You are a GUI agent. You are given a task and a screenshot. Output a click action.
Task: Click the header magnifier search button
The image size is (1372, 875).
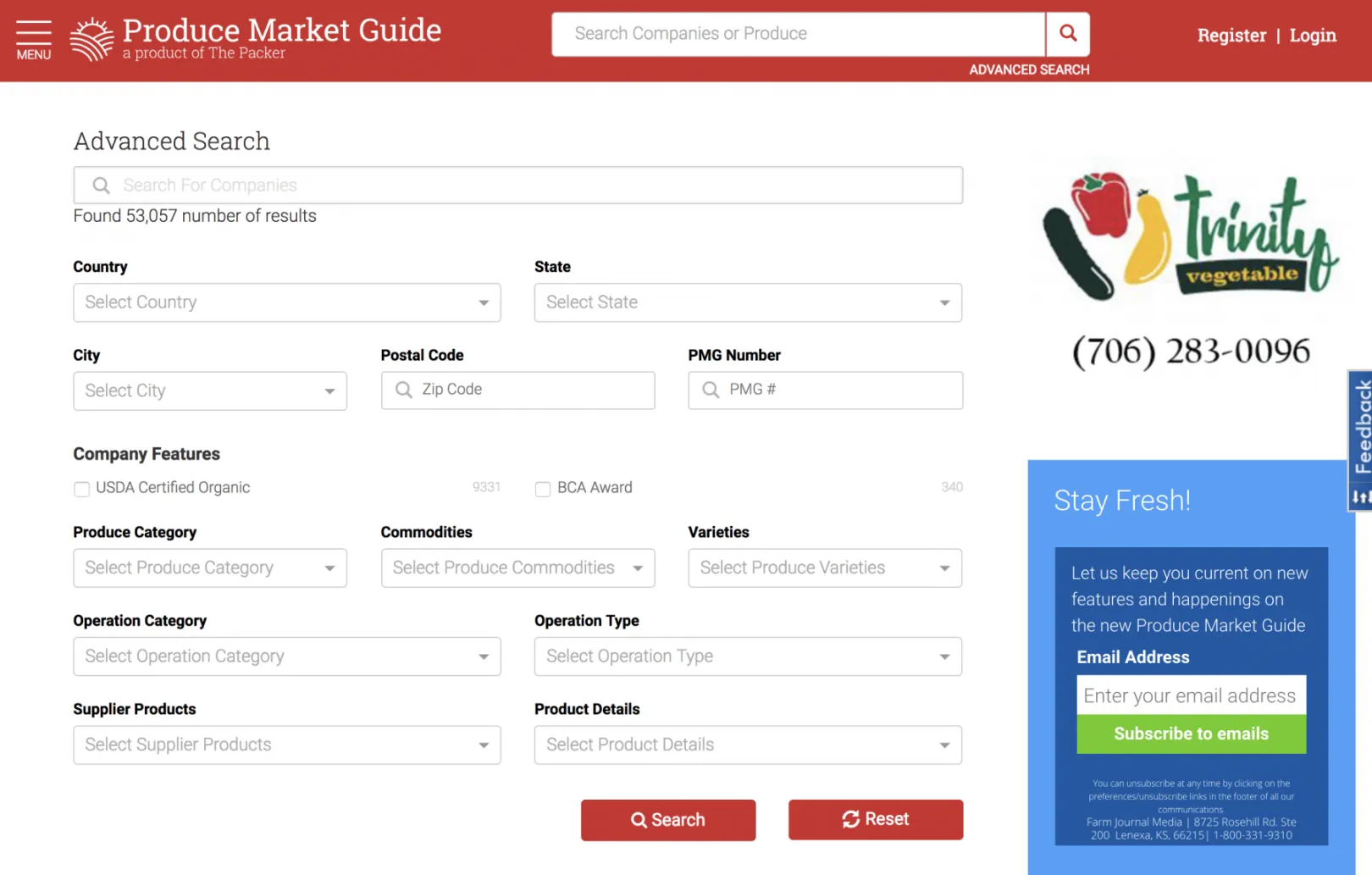point(1068,34)
